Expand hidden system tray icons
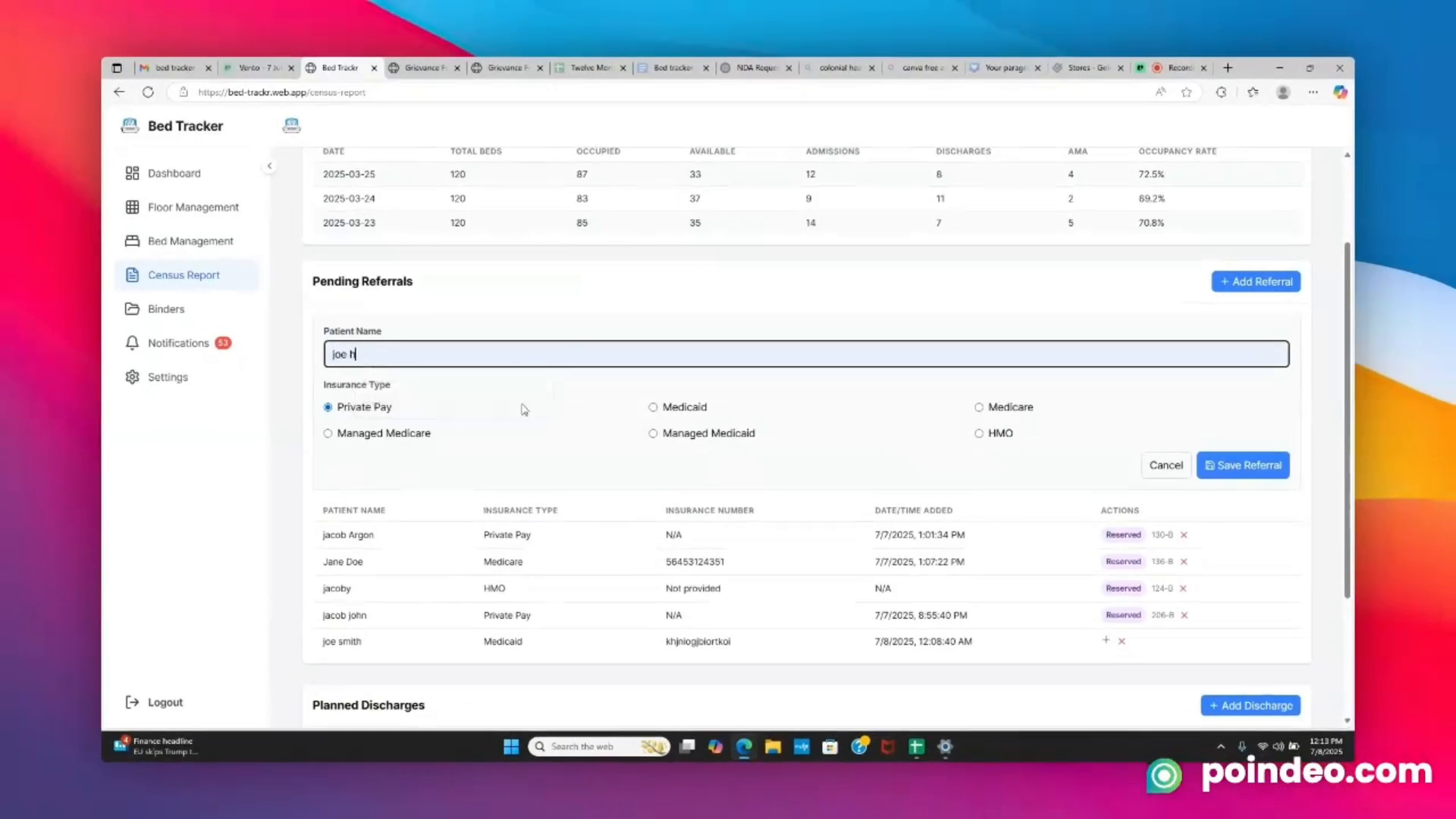 [x=1220, y=746]
